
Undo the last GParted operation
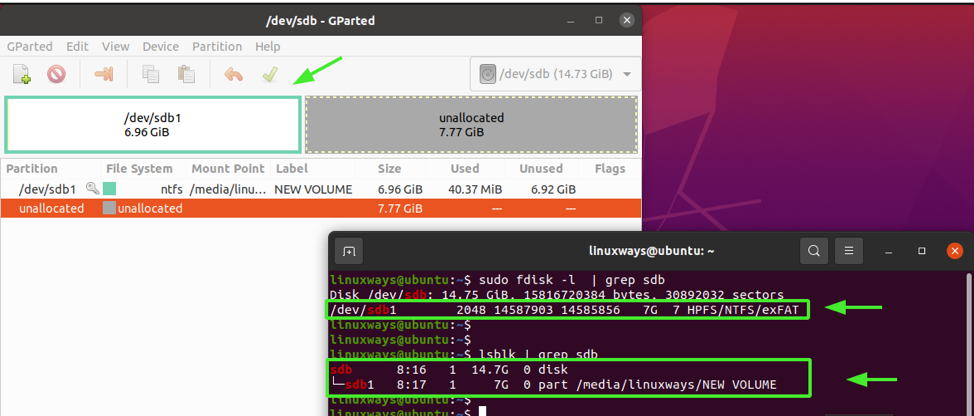tap(234, 75)
